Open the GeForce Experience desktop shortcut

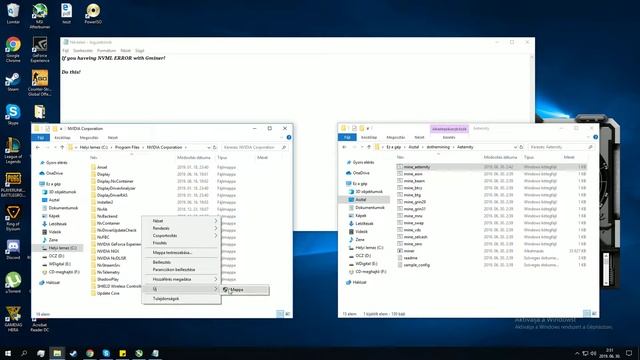(40, 49)
